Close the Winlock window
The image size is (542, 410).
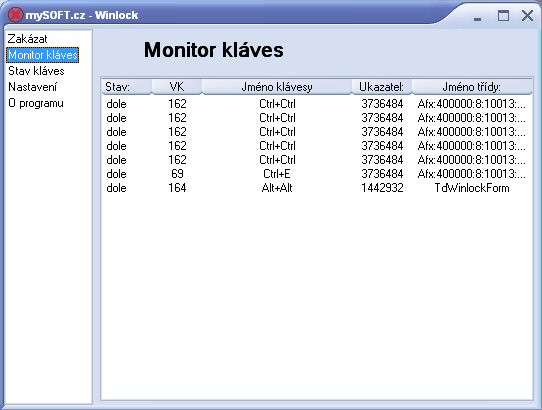pos(527,16)
